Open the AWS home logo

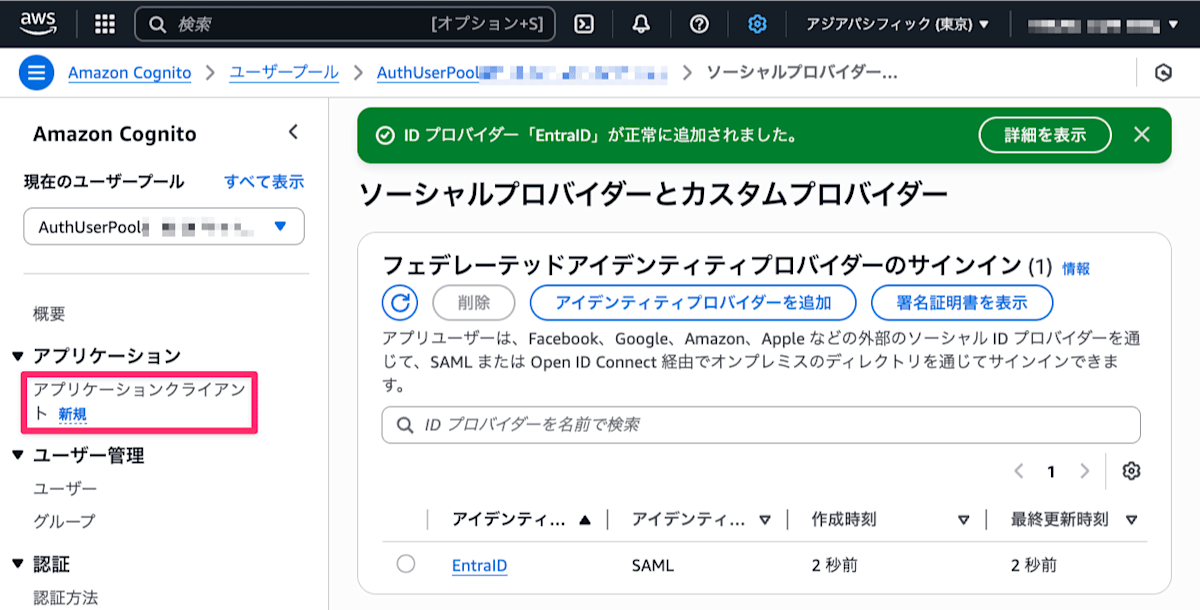36,23
